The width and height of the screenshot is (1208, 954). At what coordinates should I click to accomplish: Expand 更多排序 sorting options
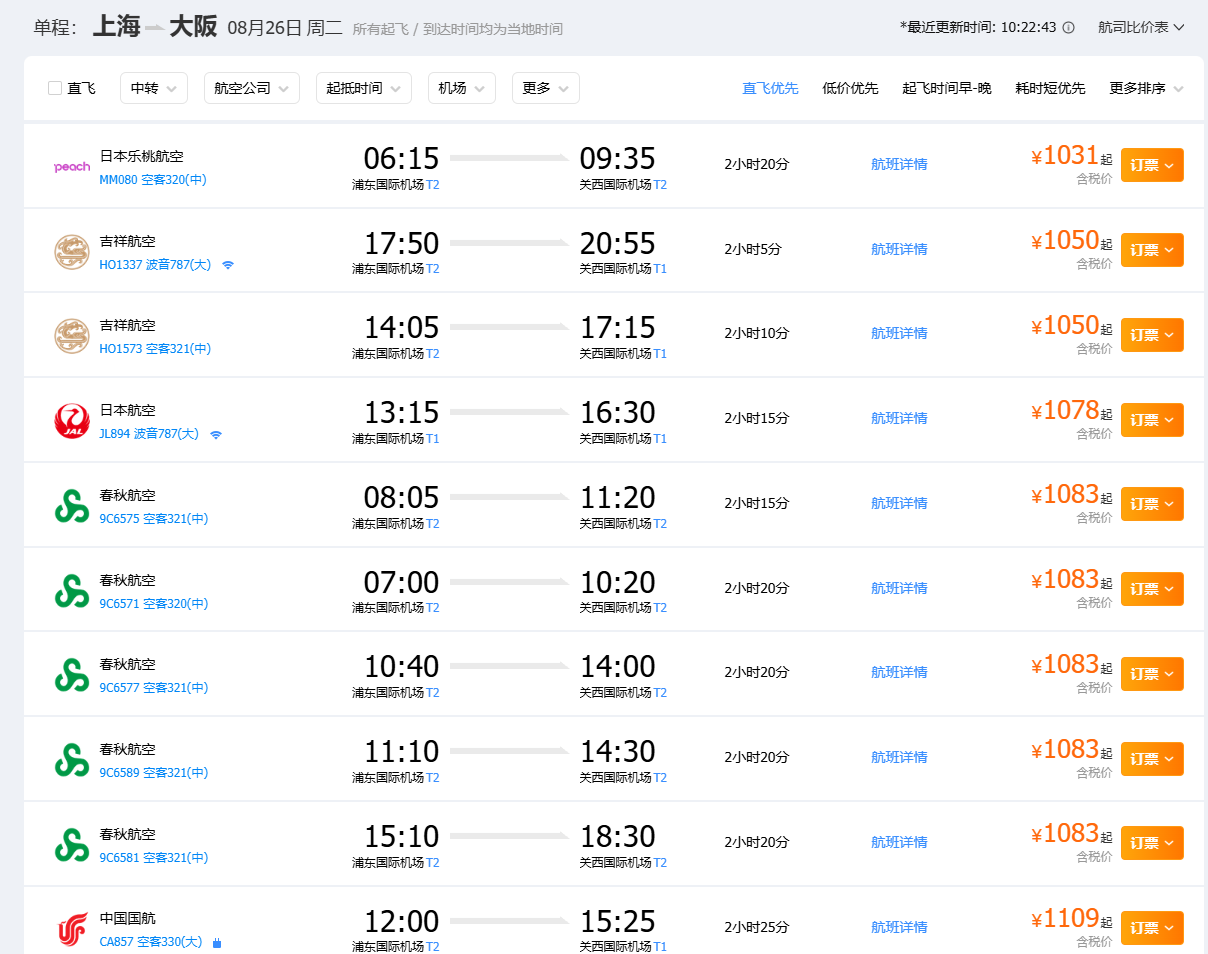tap(1146, 88)
